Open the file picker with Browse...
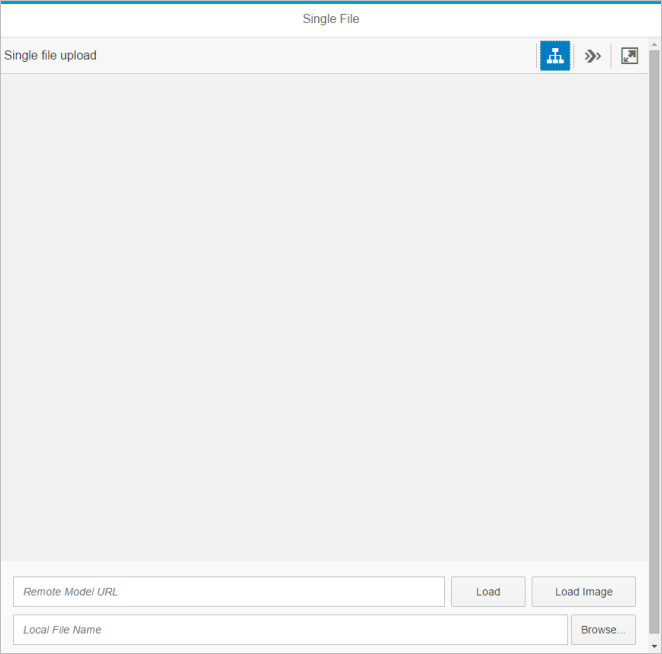Image resolution: width=662 pixels, height=654 pixels. (603, 630)
